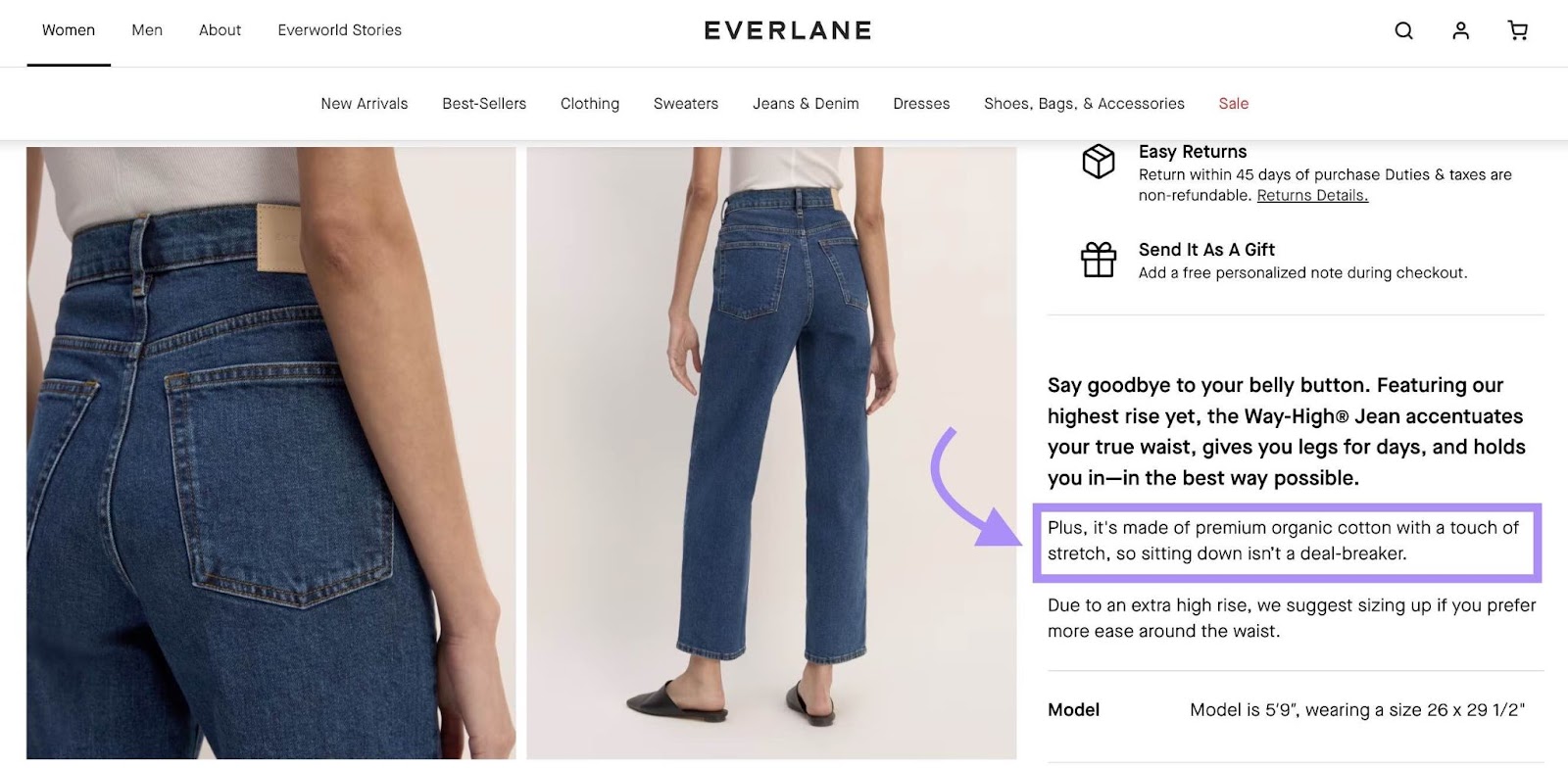Open the account profile icon
The image size is (1568, 768).
pyautogui.click(x=1460, y=30)
